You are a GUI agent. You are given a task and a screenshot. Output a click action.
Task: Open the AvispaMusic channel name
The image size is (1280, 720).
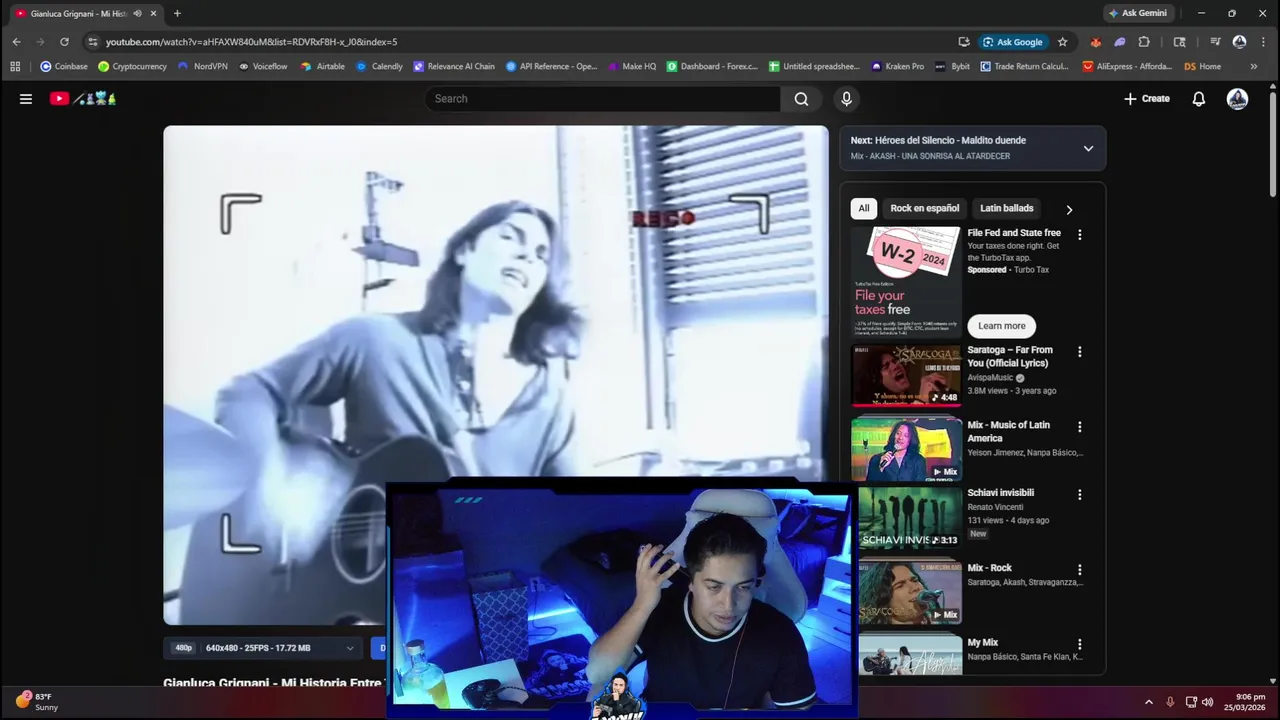tap(990, 378)
